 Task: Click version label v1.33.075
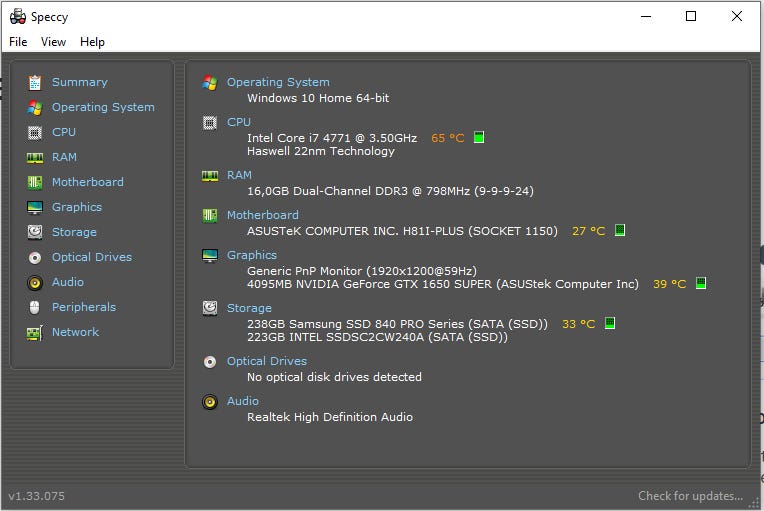click(37, 496)
